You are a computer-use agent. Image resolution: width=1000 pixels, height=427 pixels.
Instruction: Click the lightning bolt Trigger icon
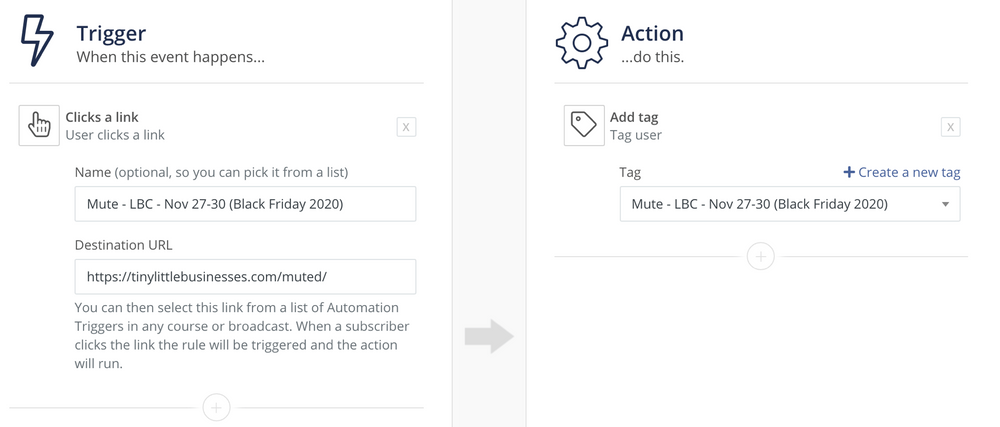click(38, 41)
